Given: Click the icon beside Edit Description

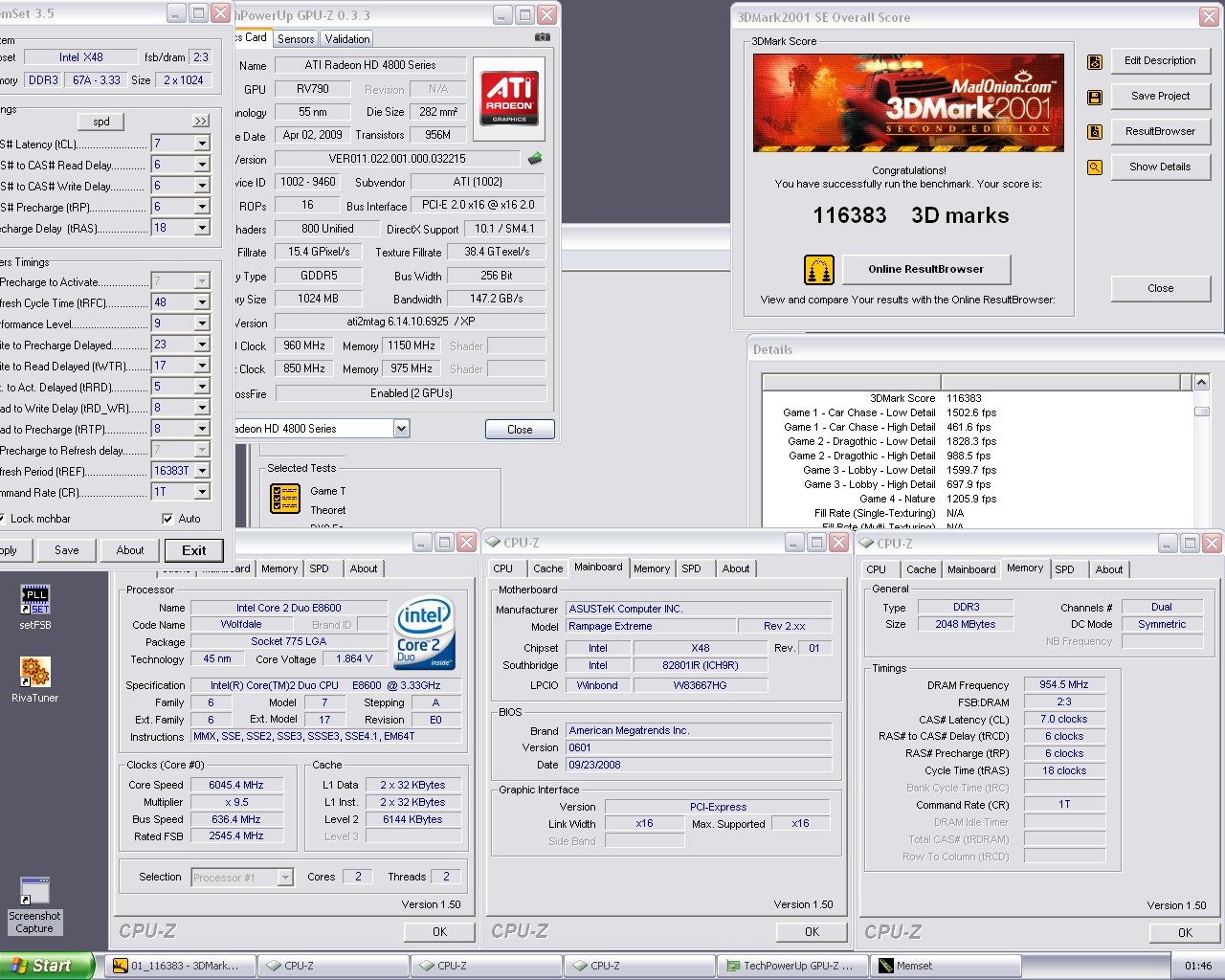Looking at the screenshot, I should 1095,62.
